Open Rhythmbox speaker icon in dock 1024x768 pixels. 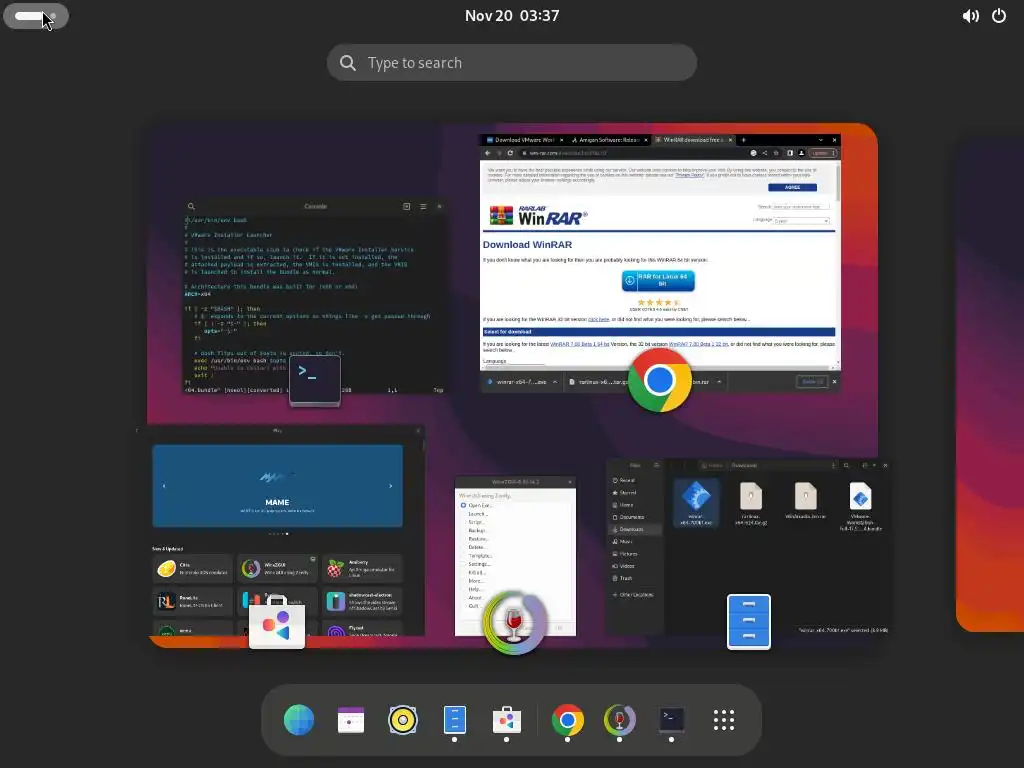[x=403, y=720]
